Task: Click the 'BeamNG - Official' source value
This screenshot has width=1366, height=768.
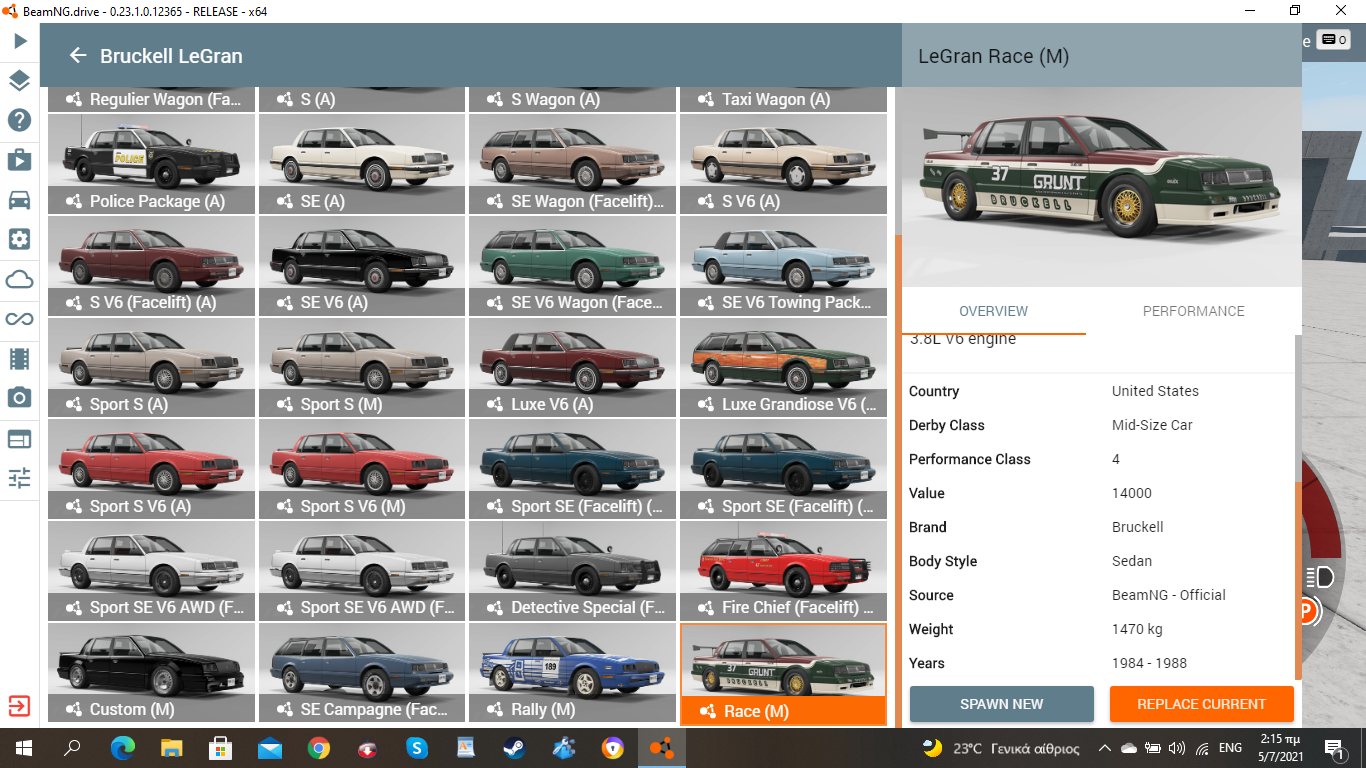Action: (x=1169, y=595)
